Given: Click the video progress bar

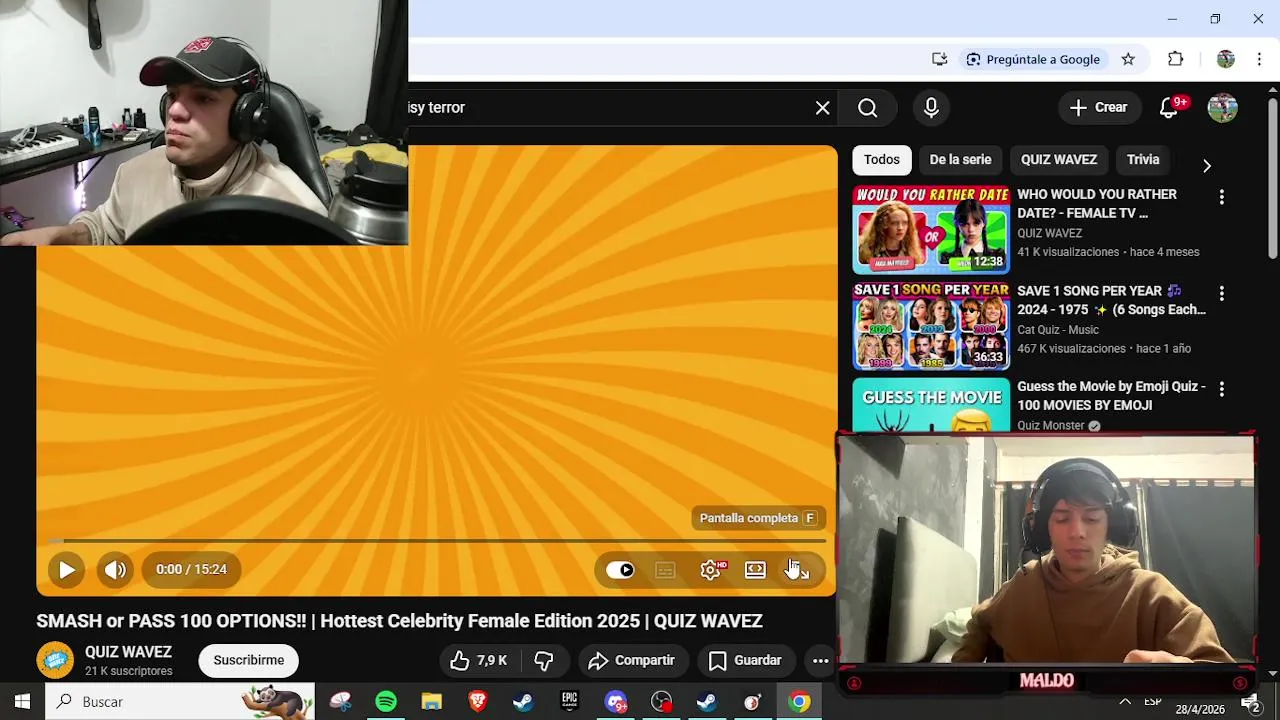Looking at the screenshot, I should [x=436, y=541].
